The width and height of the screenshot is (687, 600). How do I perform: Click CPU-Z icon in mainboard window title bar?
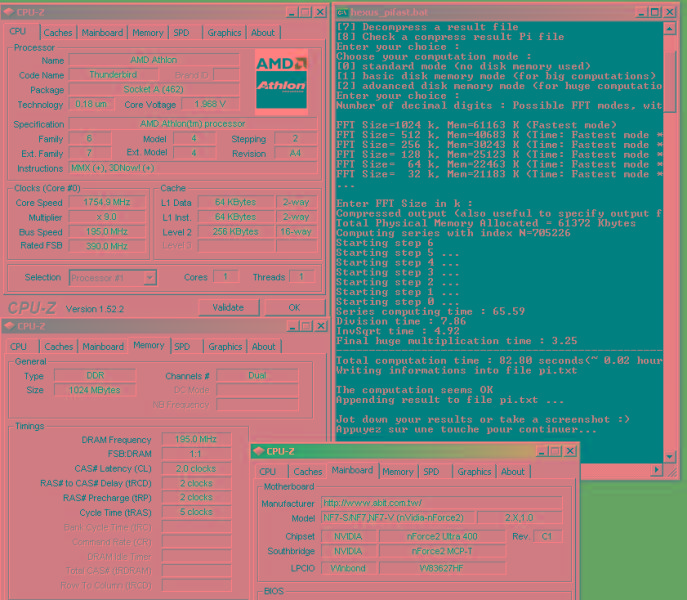coord(259,451)
